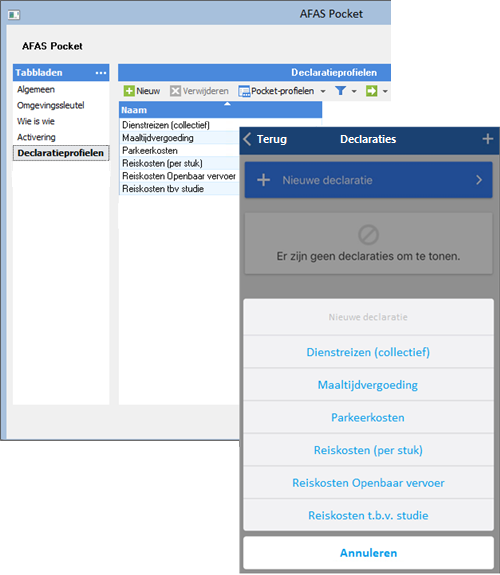Open the Tabbladen three-dots options
500x575 pixels.
pyautogui.click(x=101, y=73)
